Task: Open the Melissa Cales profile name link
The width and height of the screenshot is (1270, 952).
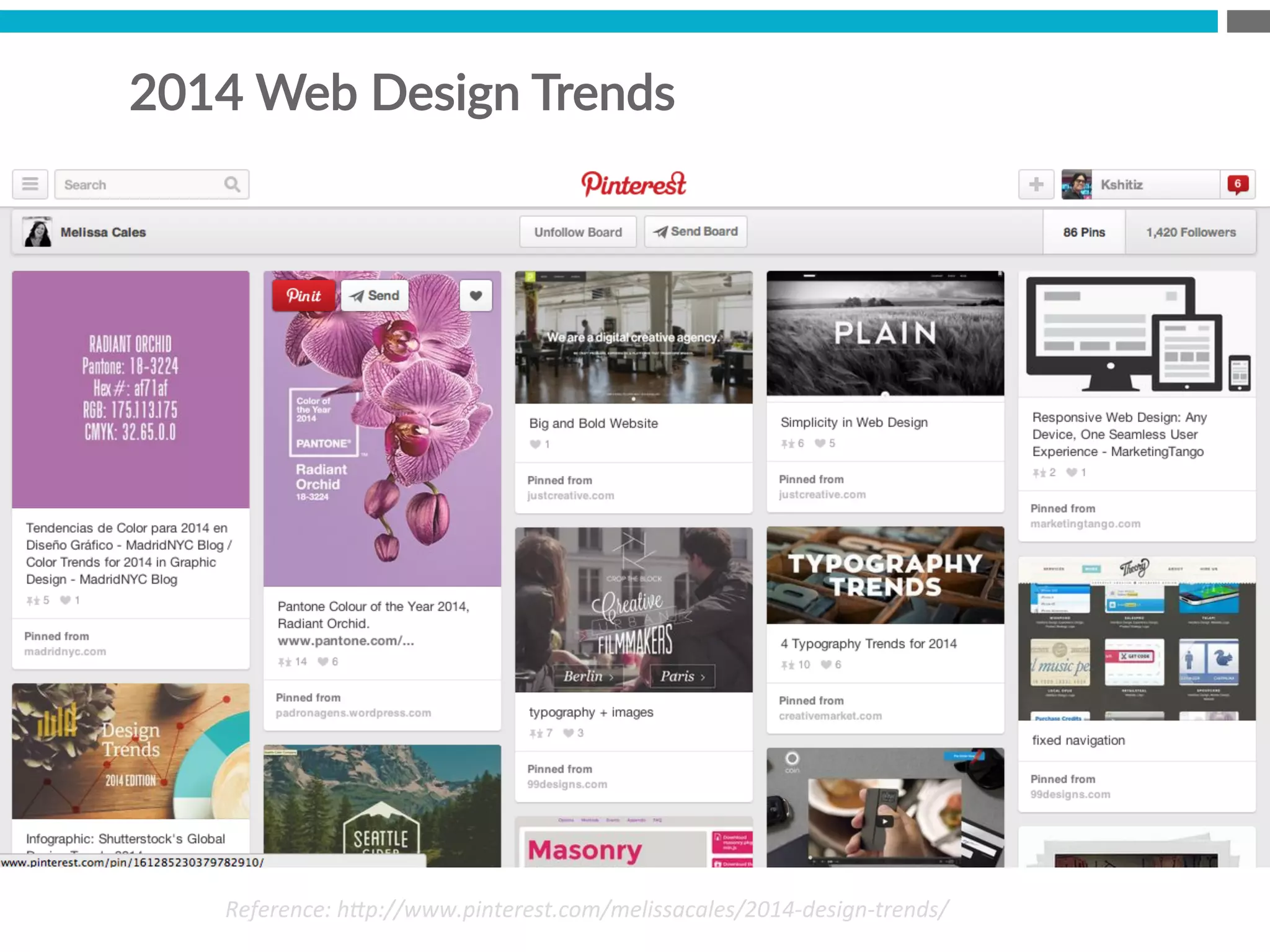Action: [103, 232]
